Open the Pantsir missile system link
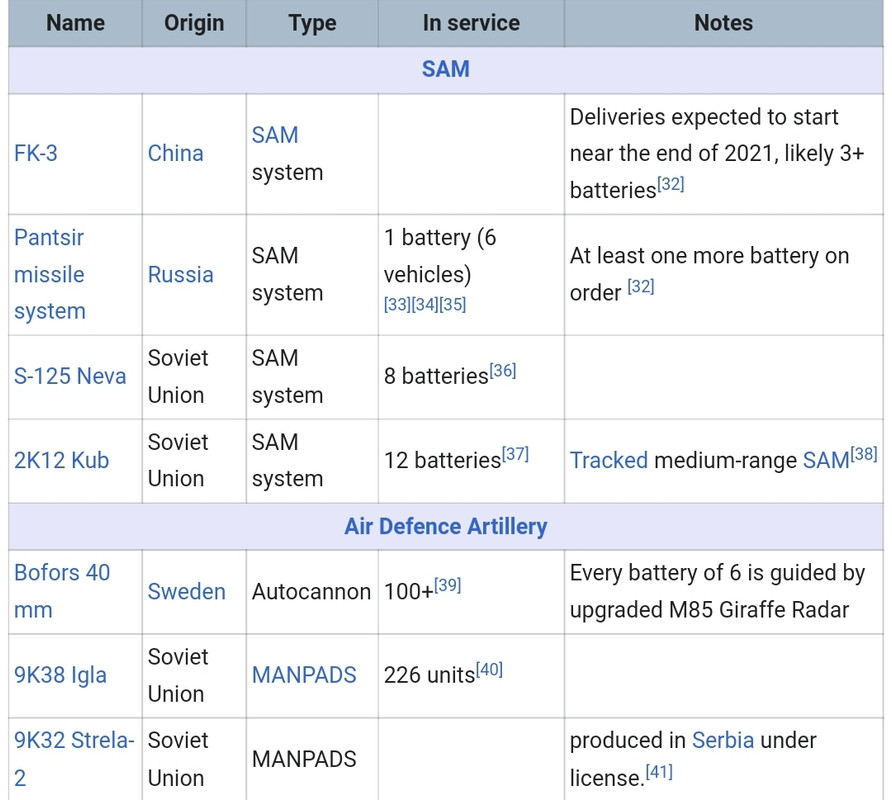This screenshot has width=892, height=800. click(49, 274)
